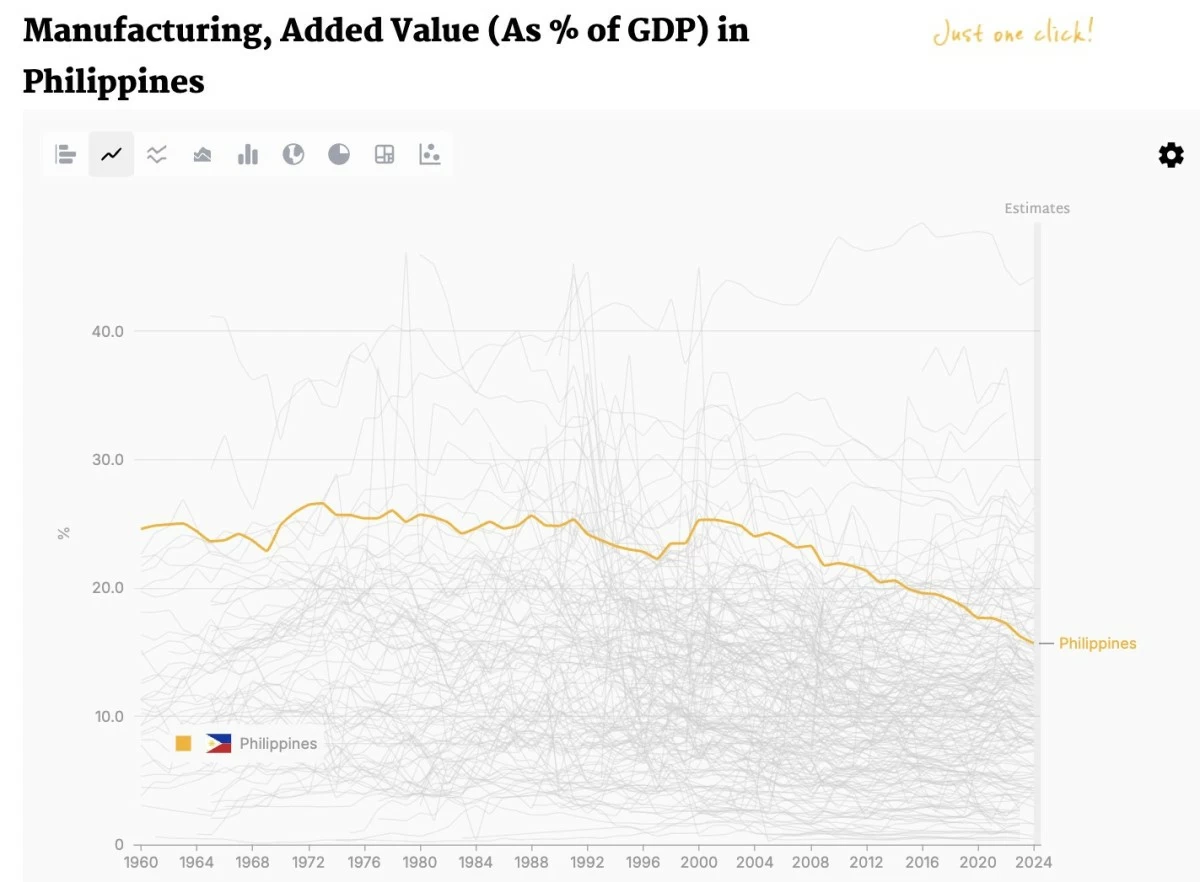The height and width of the screenshot is (882, 1200).
Task: Click the Philippines legend label
Action: [278, 744]
